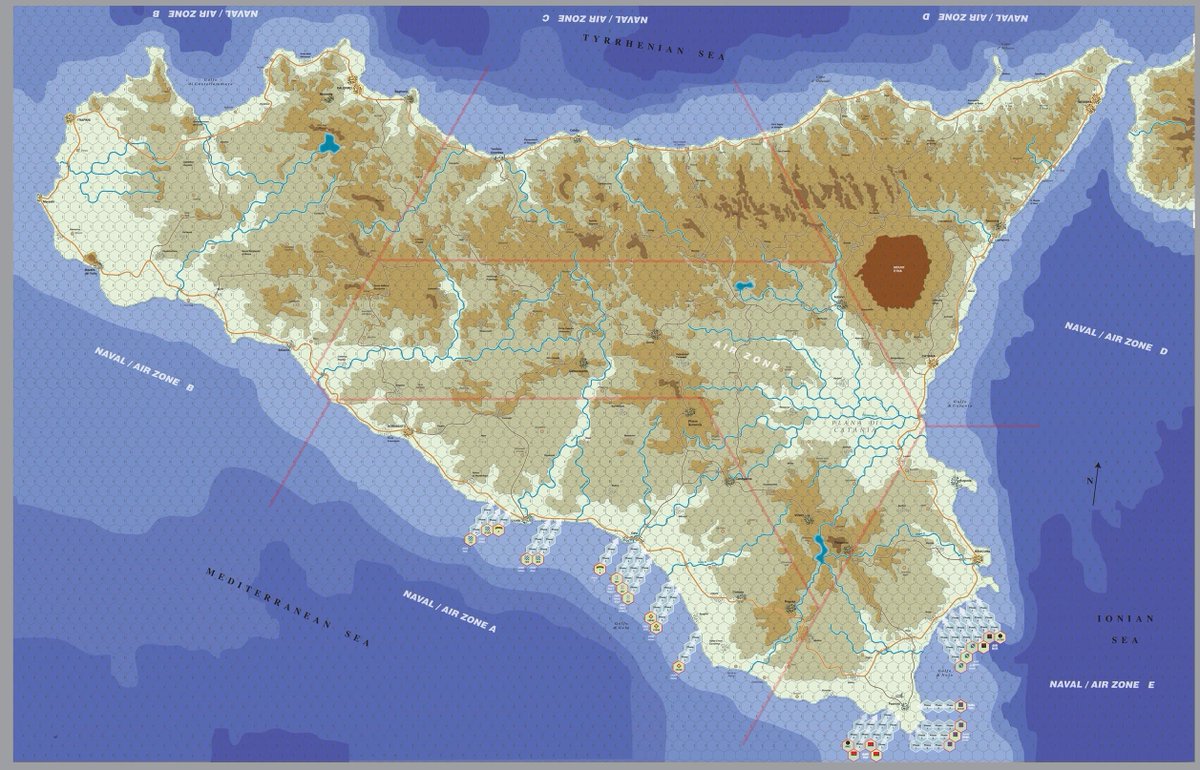Select the NAVAL / AIR ZONE E label
The width and height of the screenshot is (1200, 770).
tap(1102, 684)
